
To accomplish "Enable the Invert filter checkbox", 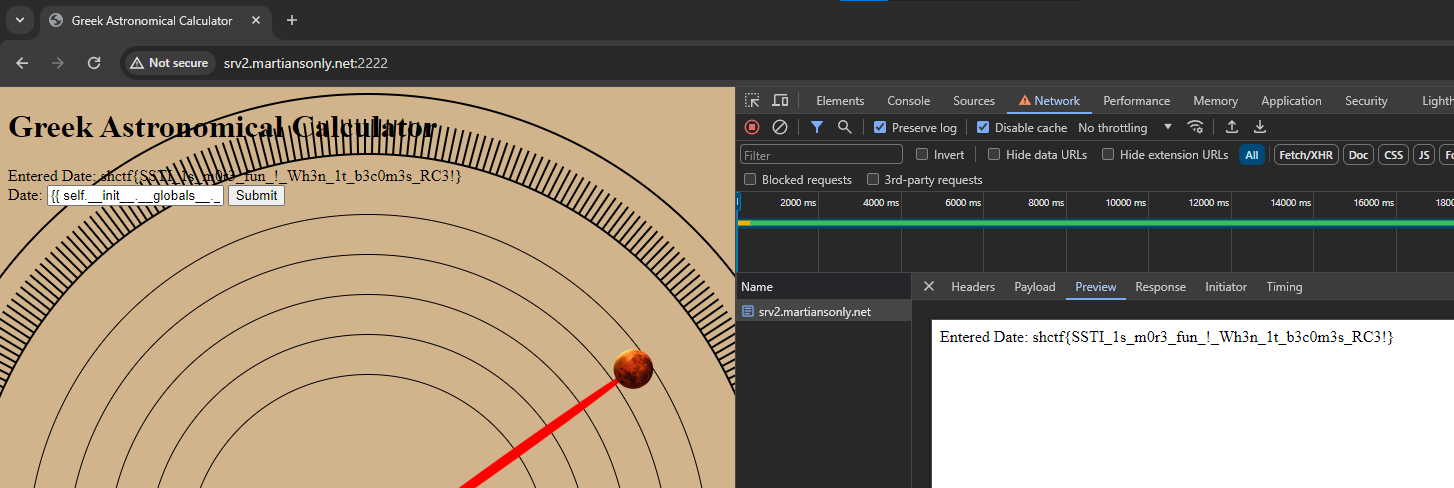I will coord(922,154).
